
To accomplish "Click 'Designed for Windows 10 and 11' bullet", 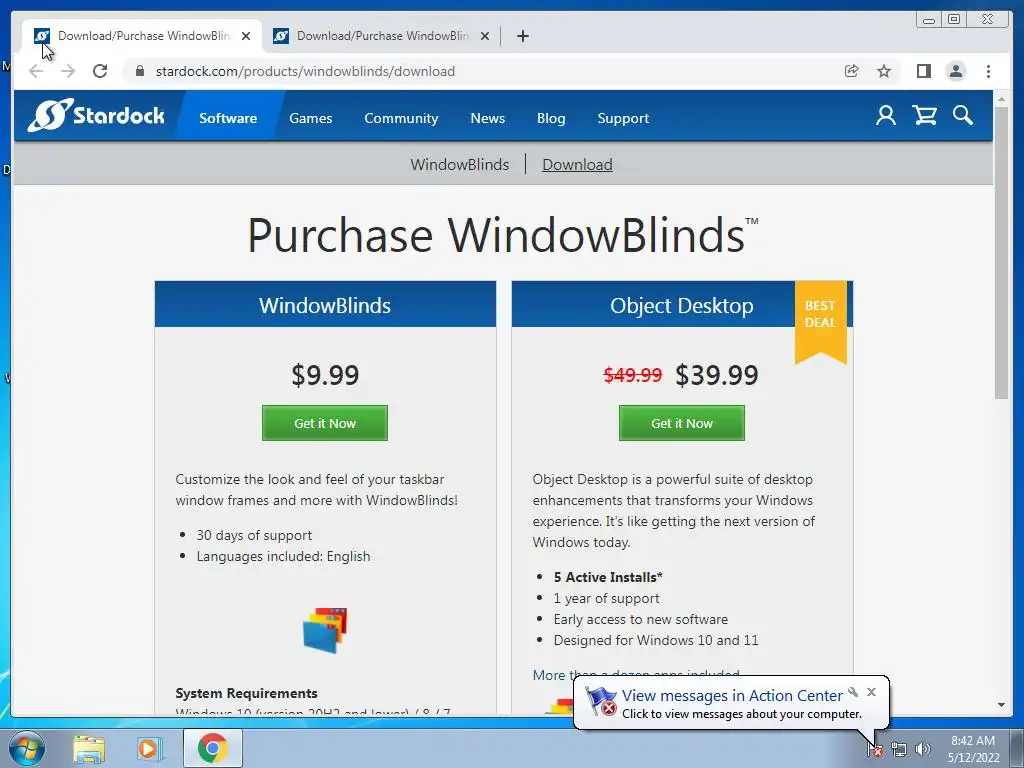I will pos(656,640).
